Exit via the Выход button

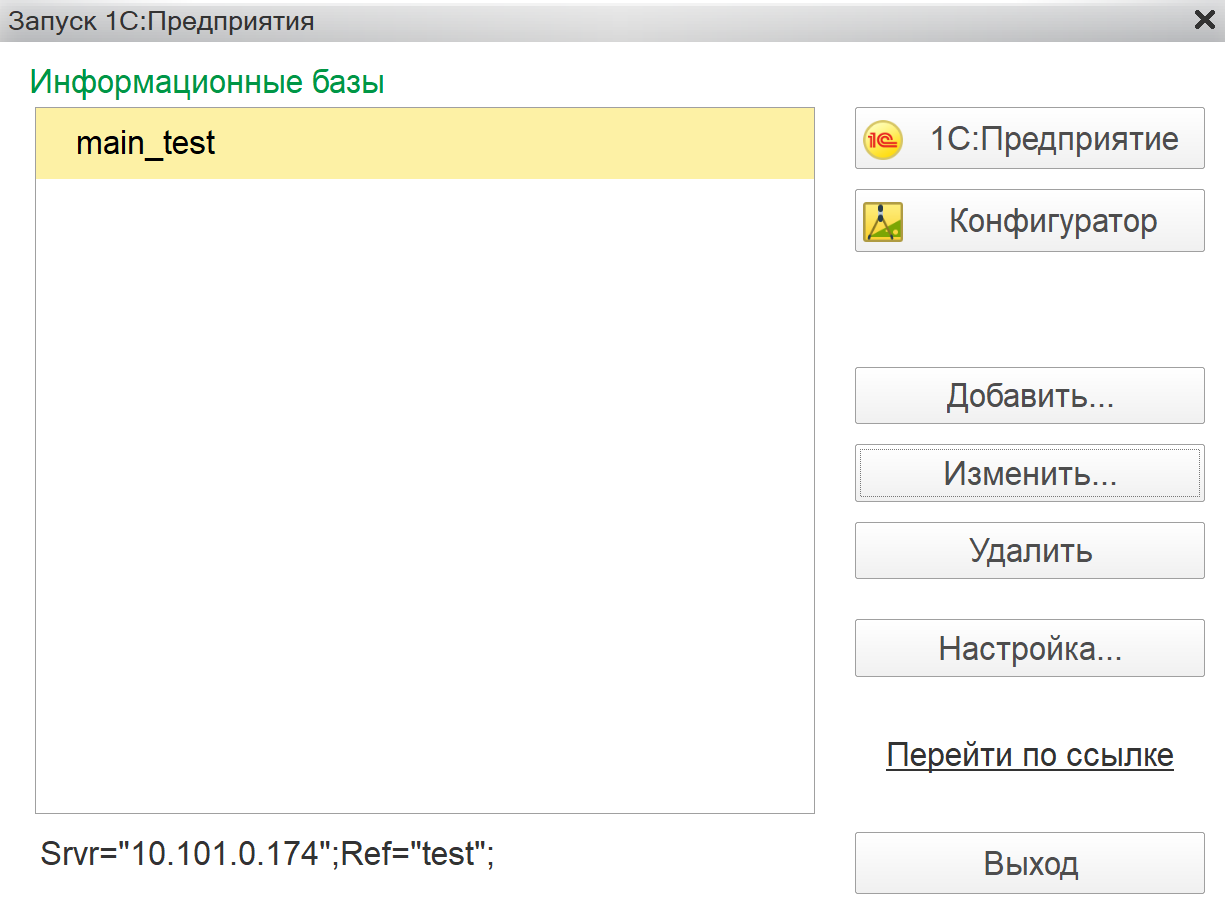pos(1030,863)
